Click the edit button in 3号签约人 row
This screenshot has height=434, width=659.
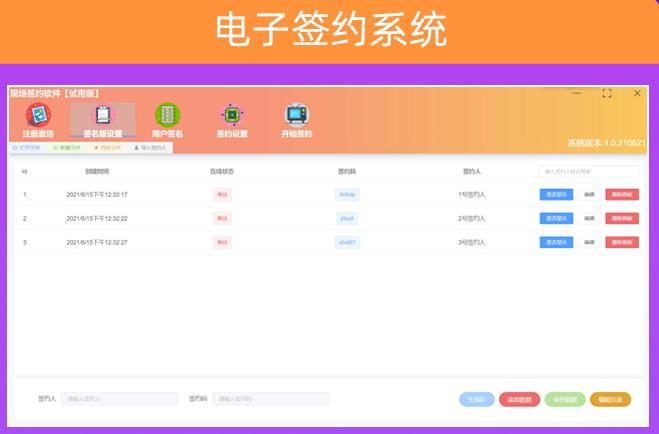point(589,242)
